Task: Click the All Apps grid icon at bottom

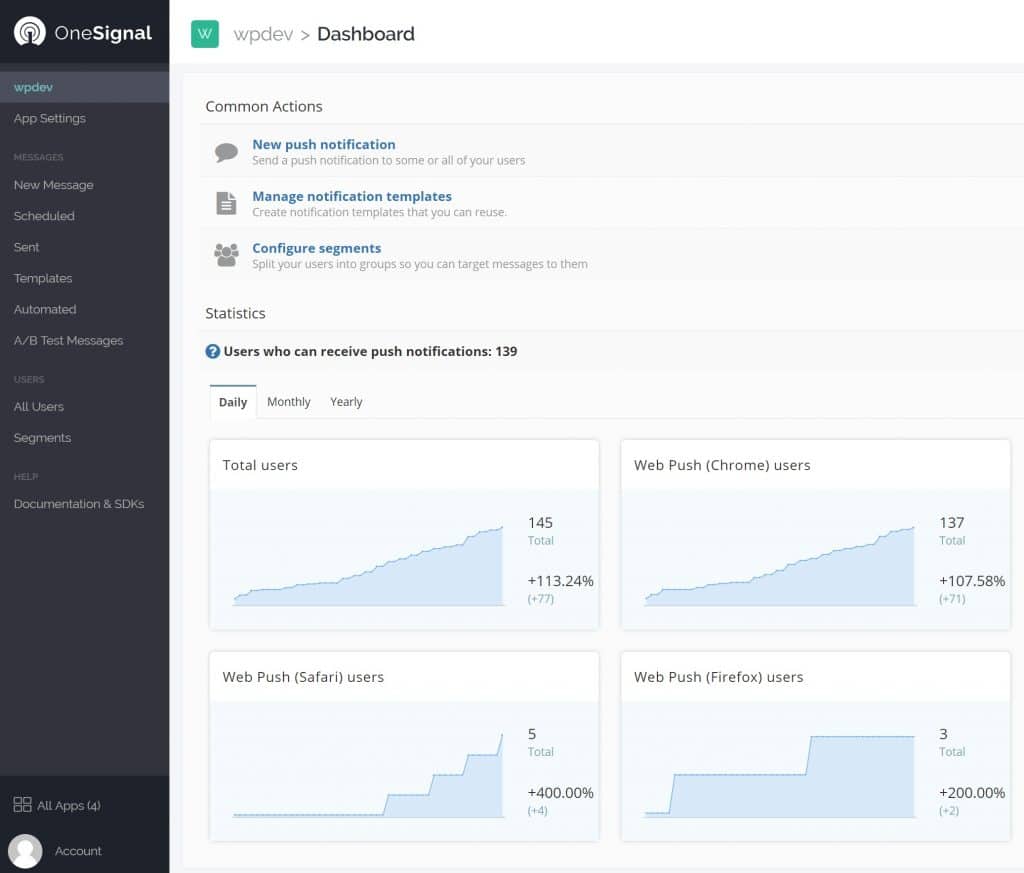Action: (x=22, y=805)
